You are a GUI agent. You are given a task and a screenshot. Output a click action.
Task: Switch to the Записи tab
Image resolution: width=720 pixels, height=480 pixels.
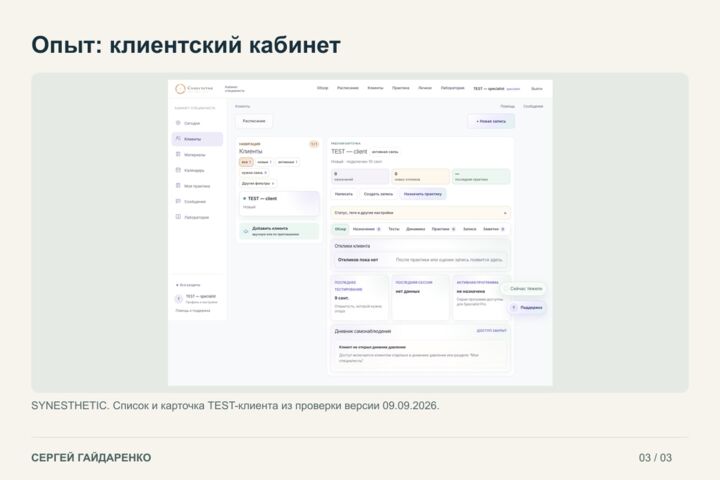(469, 229)
